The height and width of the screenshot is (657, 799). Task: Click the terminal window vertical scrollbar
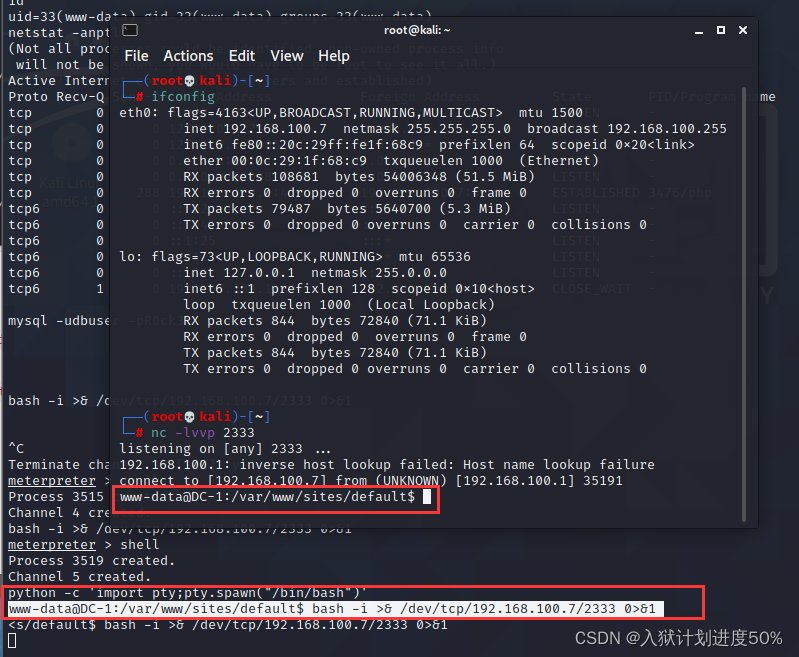coord(744,304)
